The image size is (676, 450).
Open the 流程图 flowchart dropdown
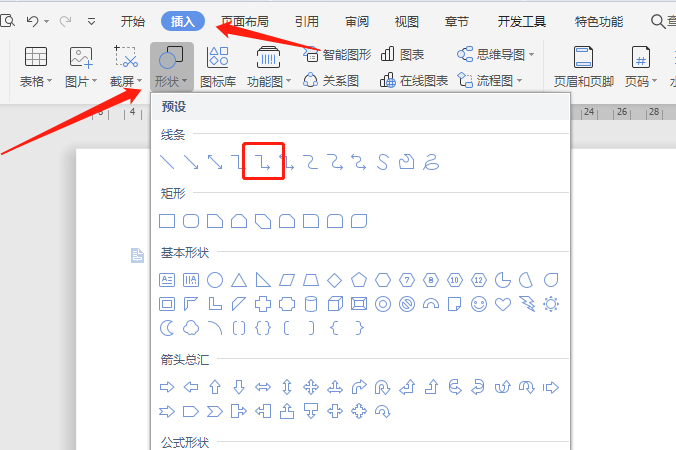tap(490, 81)
